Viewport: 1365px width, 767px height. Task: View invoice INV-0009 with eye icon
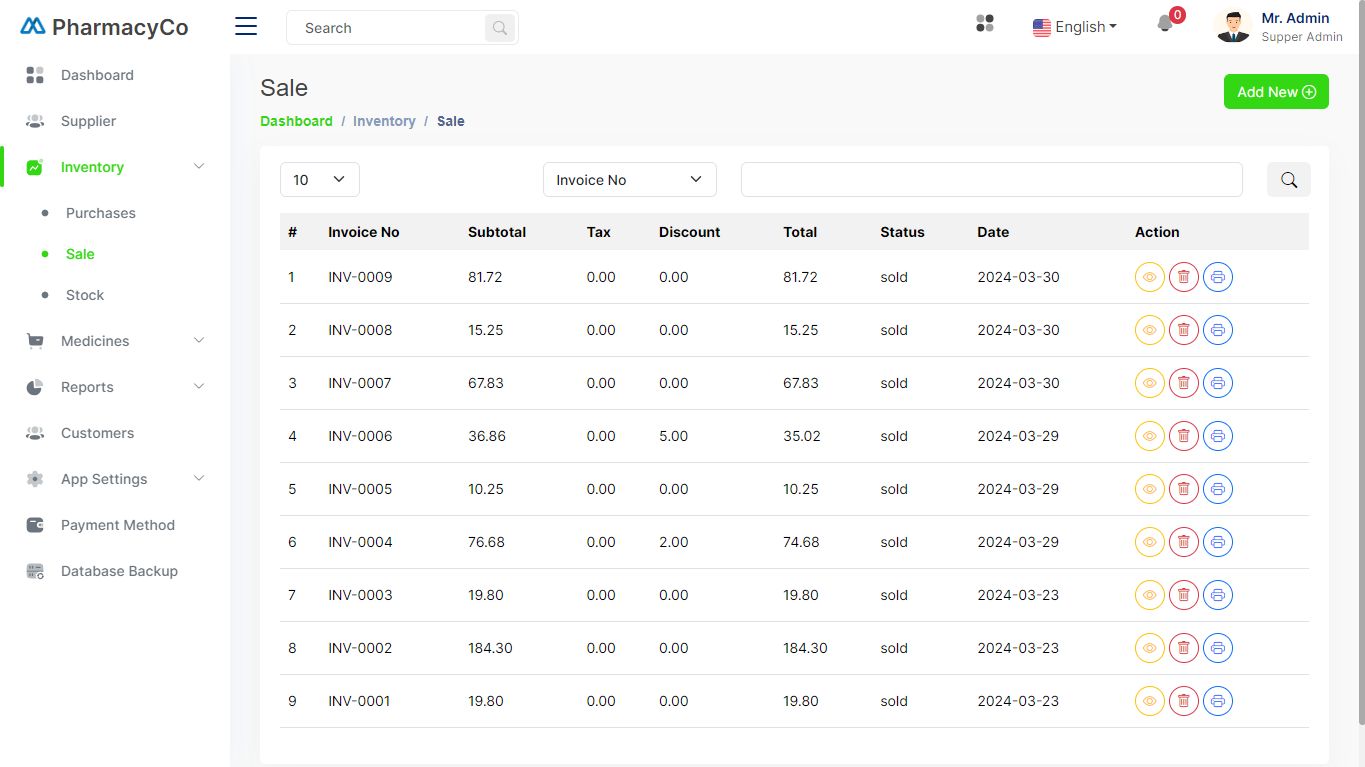[1149, 277]
